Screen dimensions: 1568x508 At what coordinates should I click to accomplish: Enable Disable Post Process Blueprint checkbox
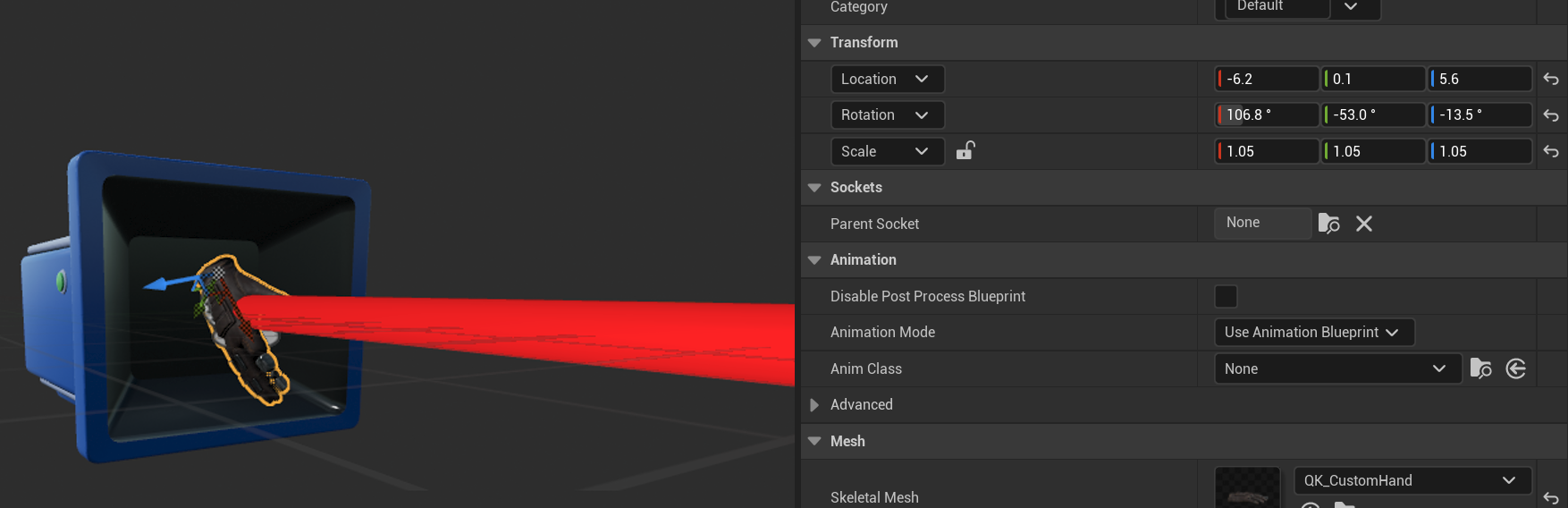point(1226,296)
